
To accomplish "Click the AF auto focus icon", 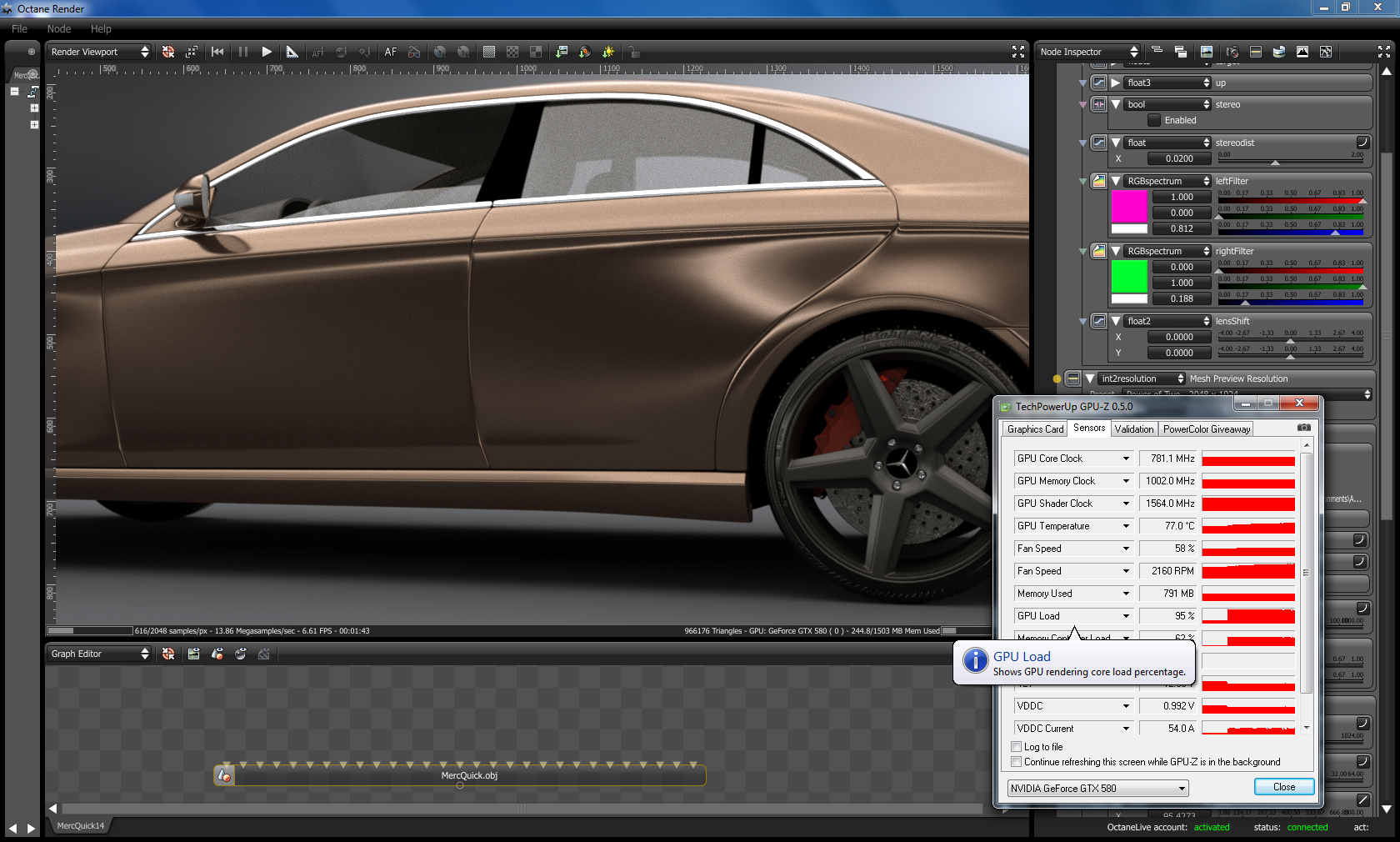I will pyautogui.click(x=391, y=52).
